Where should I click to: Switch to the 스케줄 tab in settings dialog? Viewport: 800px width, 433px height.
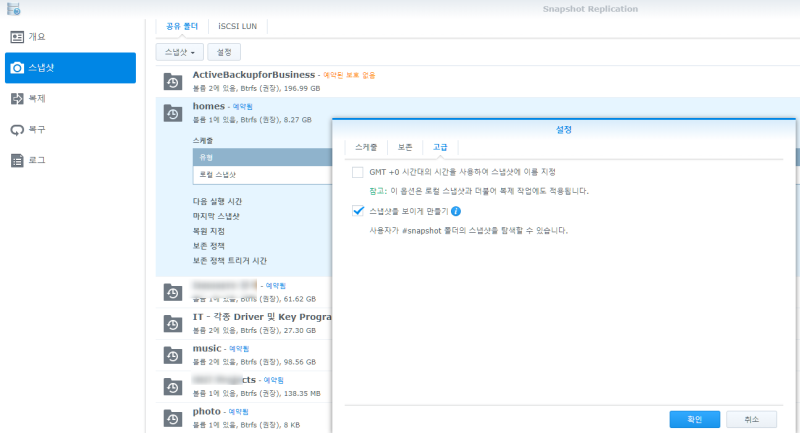pos(366,147)
